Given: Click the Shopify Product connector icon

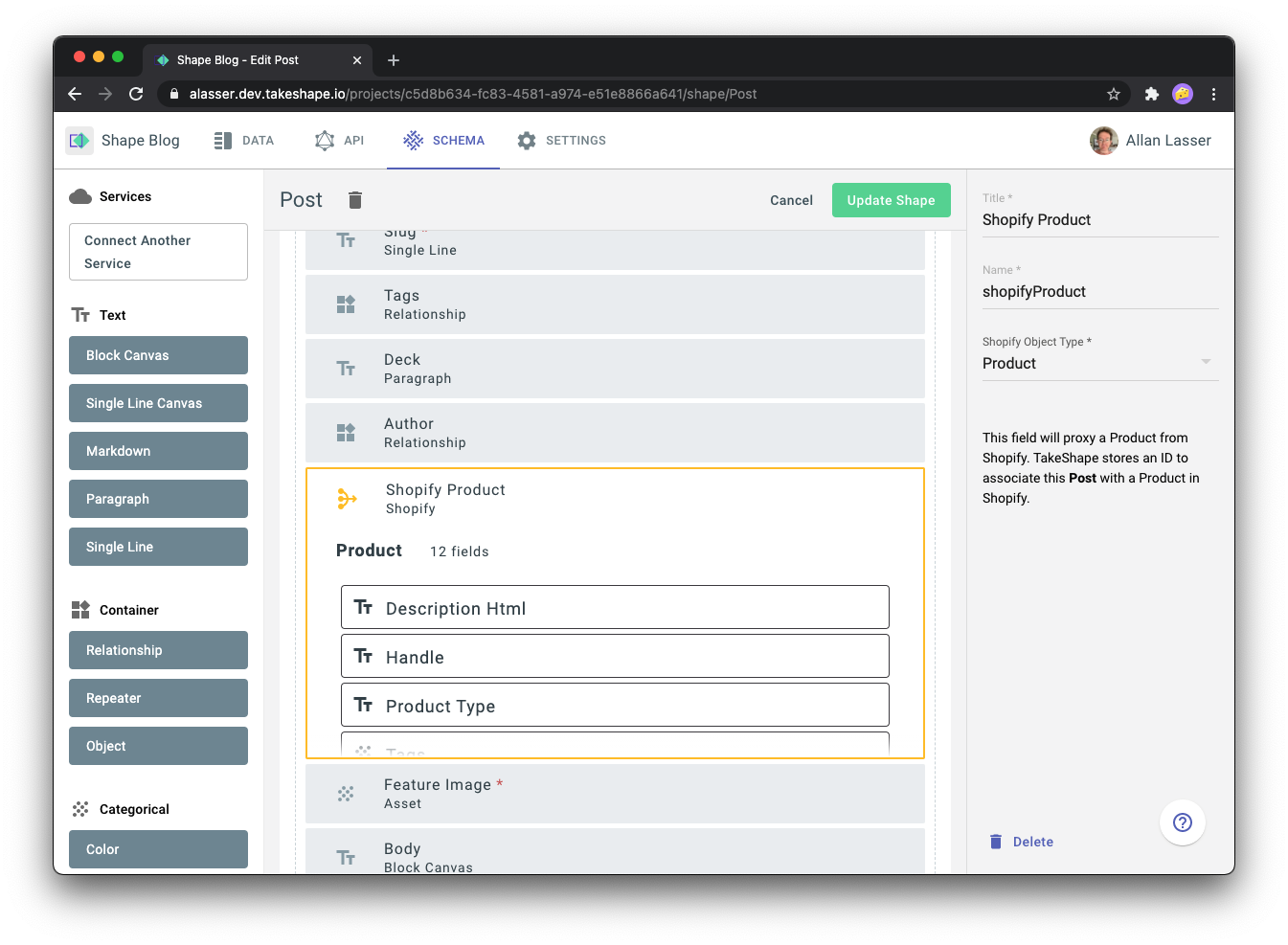Looking at the screenshot, I should tap(347, 499).
